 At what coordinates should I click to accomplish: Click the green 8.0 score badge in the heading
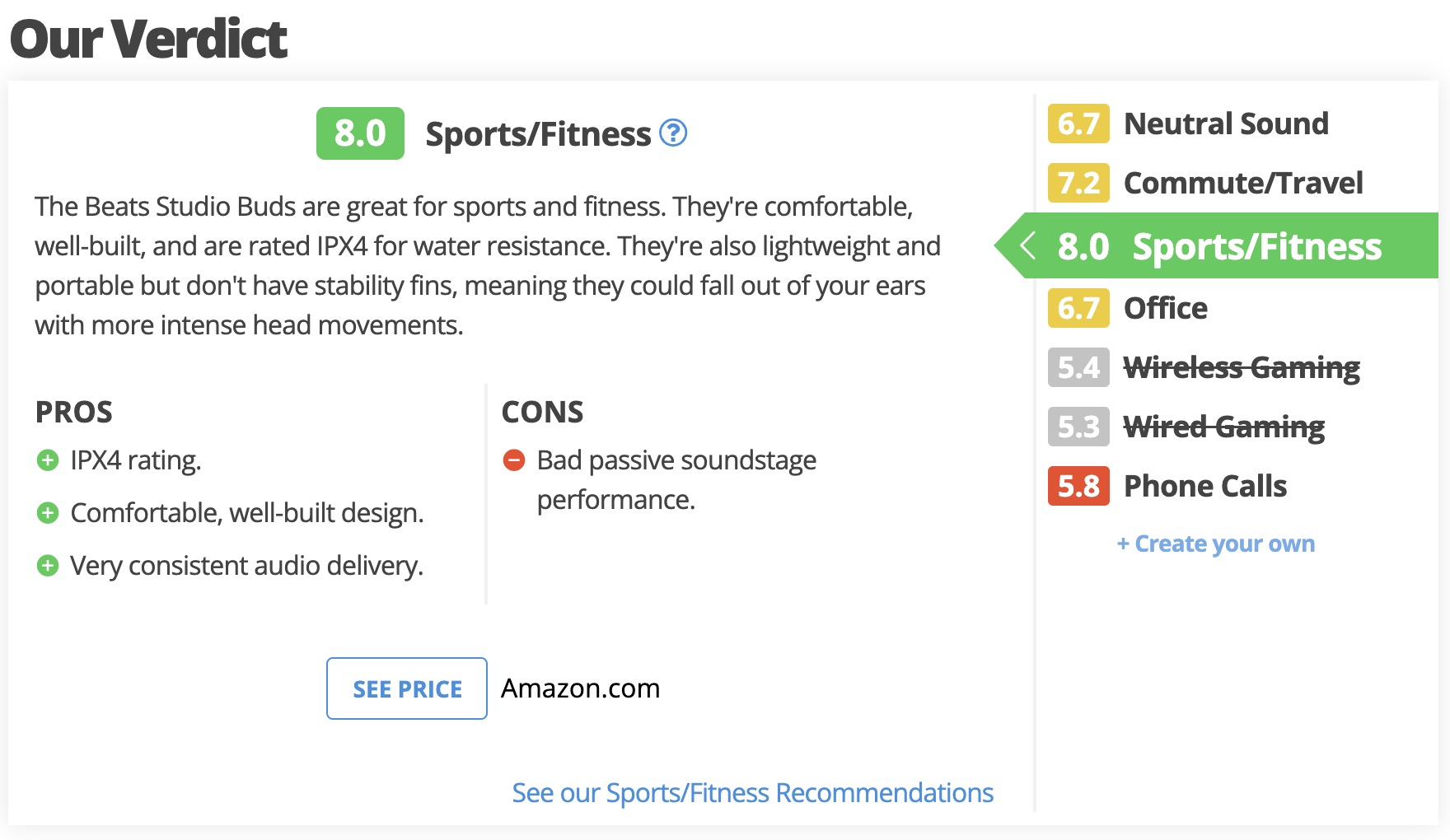(x=360, y=133)
